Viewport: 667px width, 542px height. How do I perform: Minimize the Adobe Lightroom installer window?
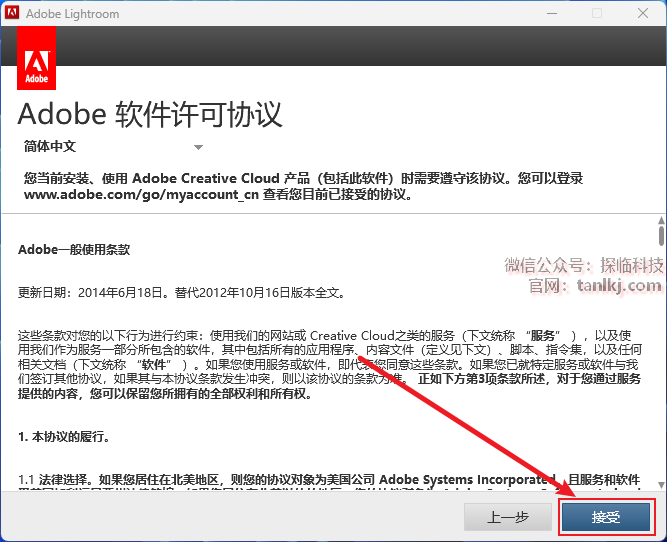pyautogui.click(x=550, y=13)
